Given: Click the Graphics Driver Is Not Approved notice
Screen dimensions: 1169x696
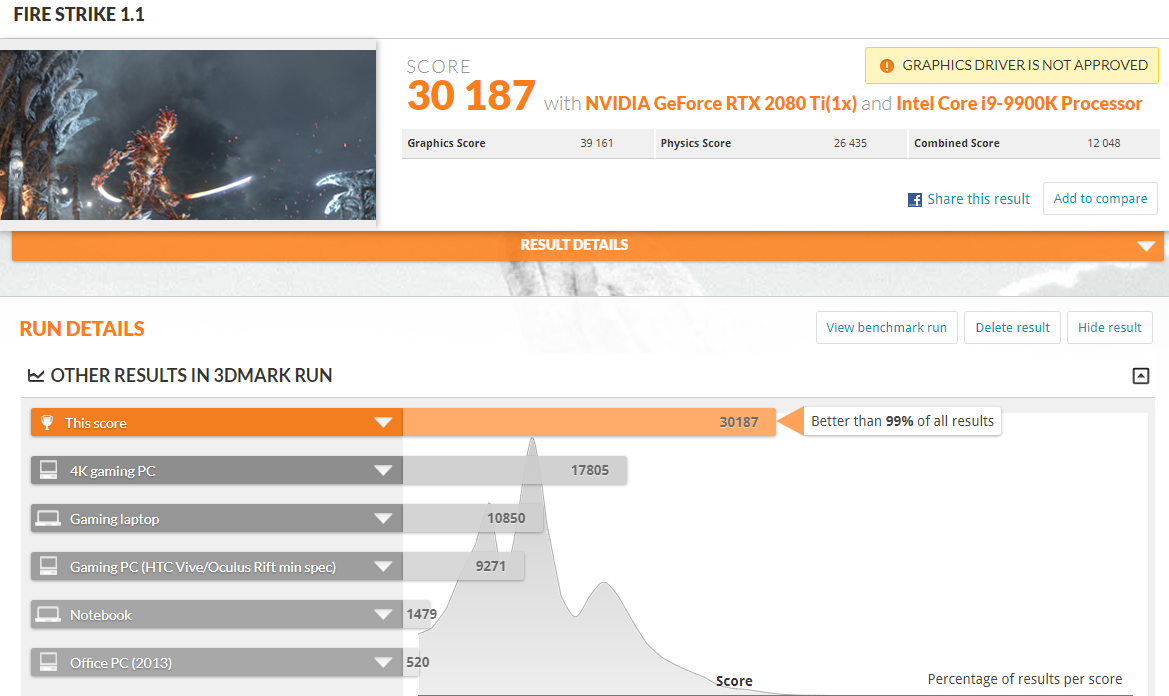Looking at the screenshot, I should tap(1012, 66).
